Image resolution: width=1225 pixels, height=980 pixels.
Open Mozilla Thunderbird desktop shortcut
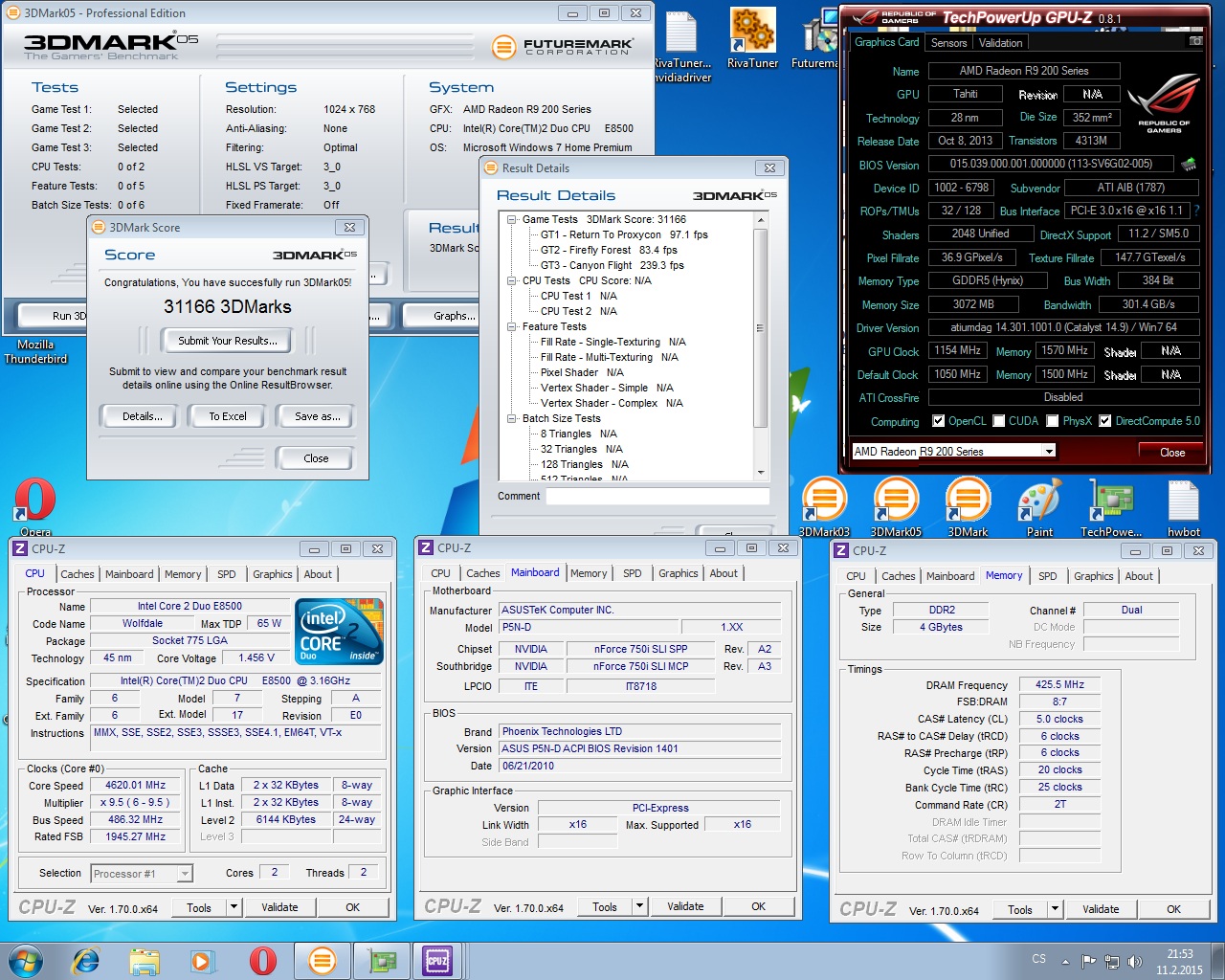pyautogui.click(x=35, y=350)
